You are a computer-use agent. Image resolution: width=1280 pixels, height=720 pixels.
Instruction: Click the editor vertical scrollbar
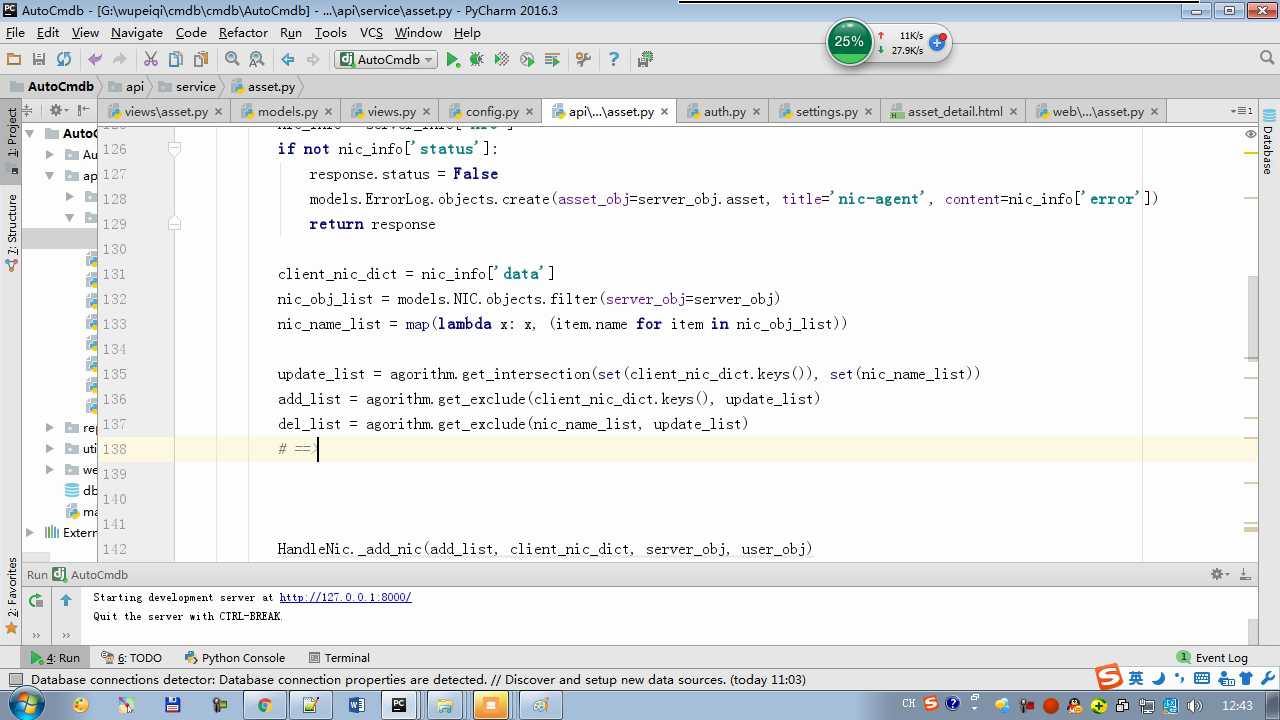point(1251,318)
